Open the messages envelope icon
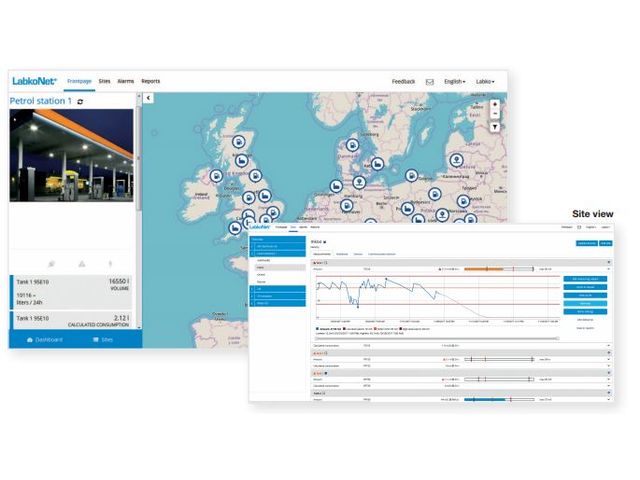Viewport: 640px width, 480px height. 429,81
